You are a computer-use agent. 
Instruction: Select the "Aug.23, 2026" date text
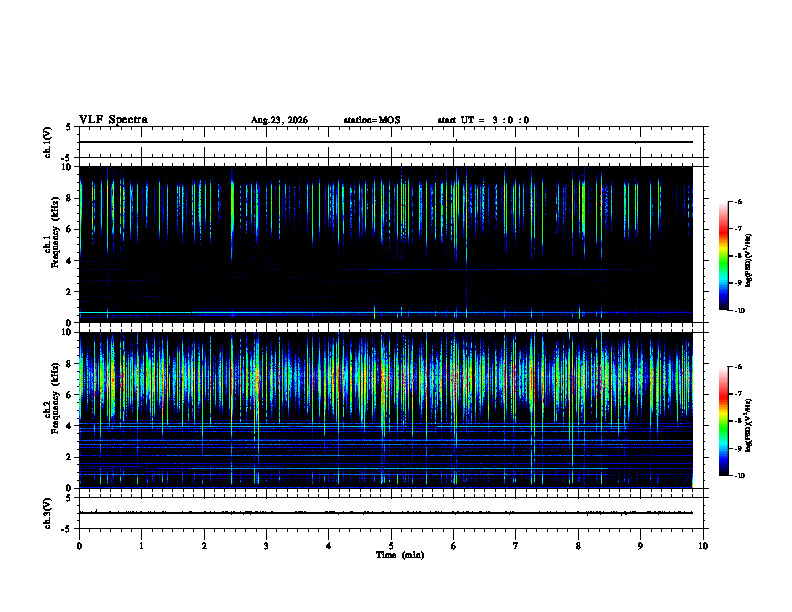279,120
